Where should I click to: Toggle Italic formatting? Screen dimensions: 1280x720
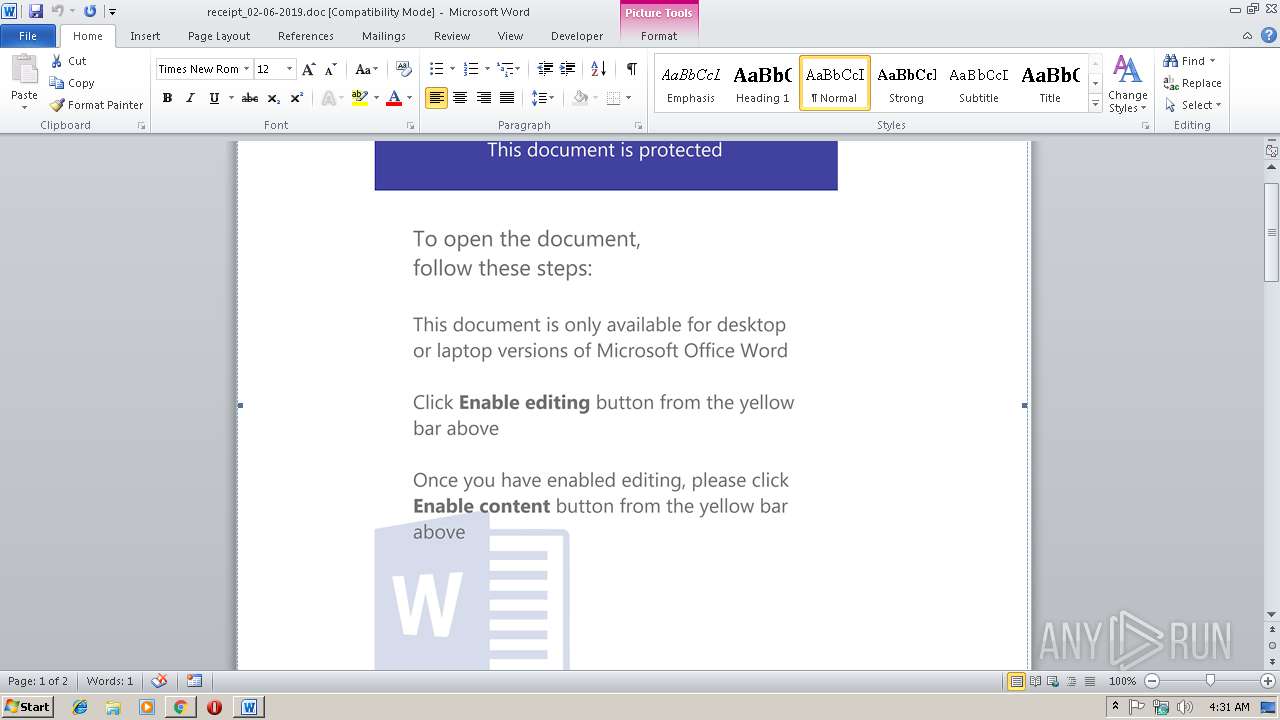[190, 98]
